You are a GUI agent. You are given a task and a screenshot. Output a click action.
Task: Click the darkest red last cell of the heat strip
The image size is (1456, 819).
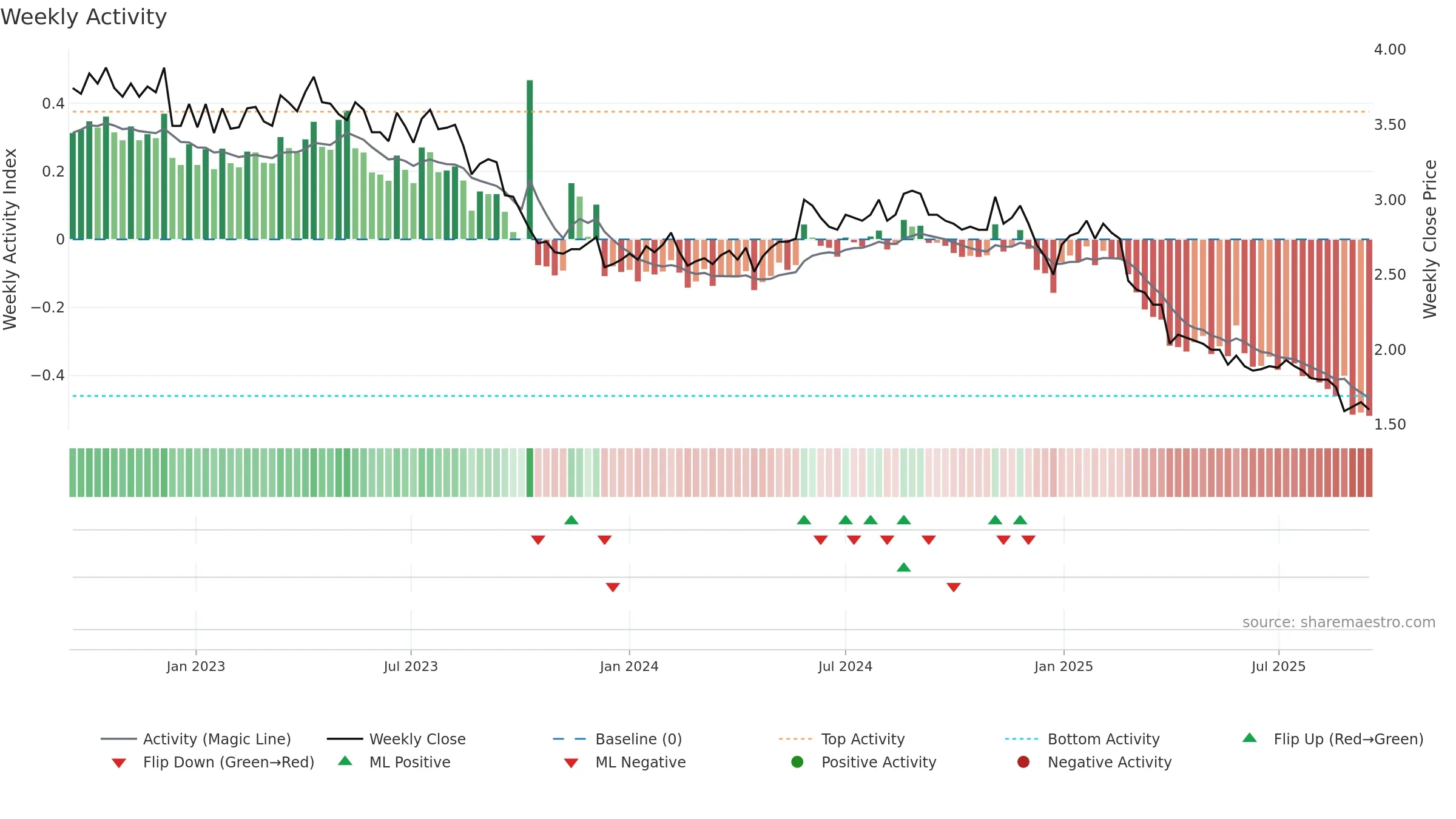click(x=1369, y=473)
